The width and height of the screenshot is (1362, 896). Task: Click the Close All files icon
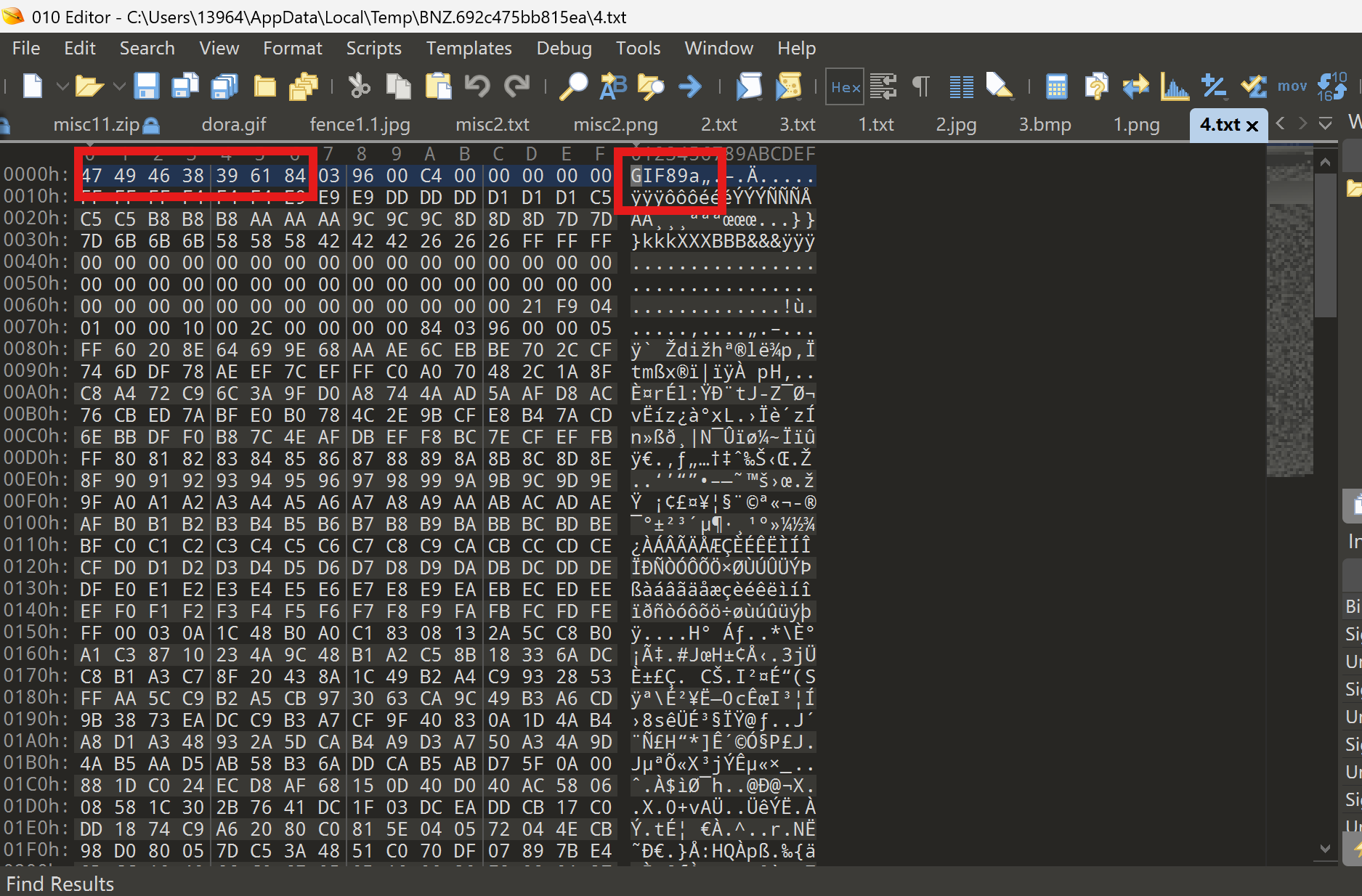[304, 86]
